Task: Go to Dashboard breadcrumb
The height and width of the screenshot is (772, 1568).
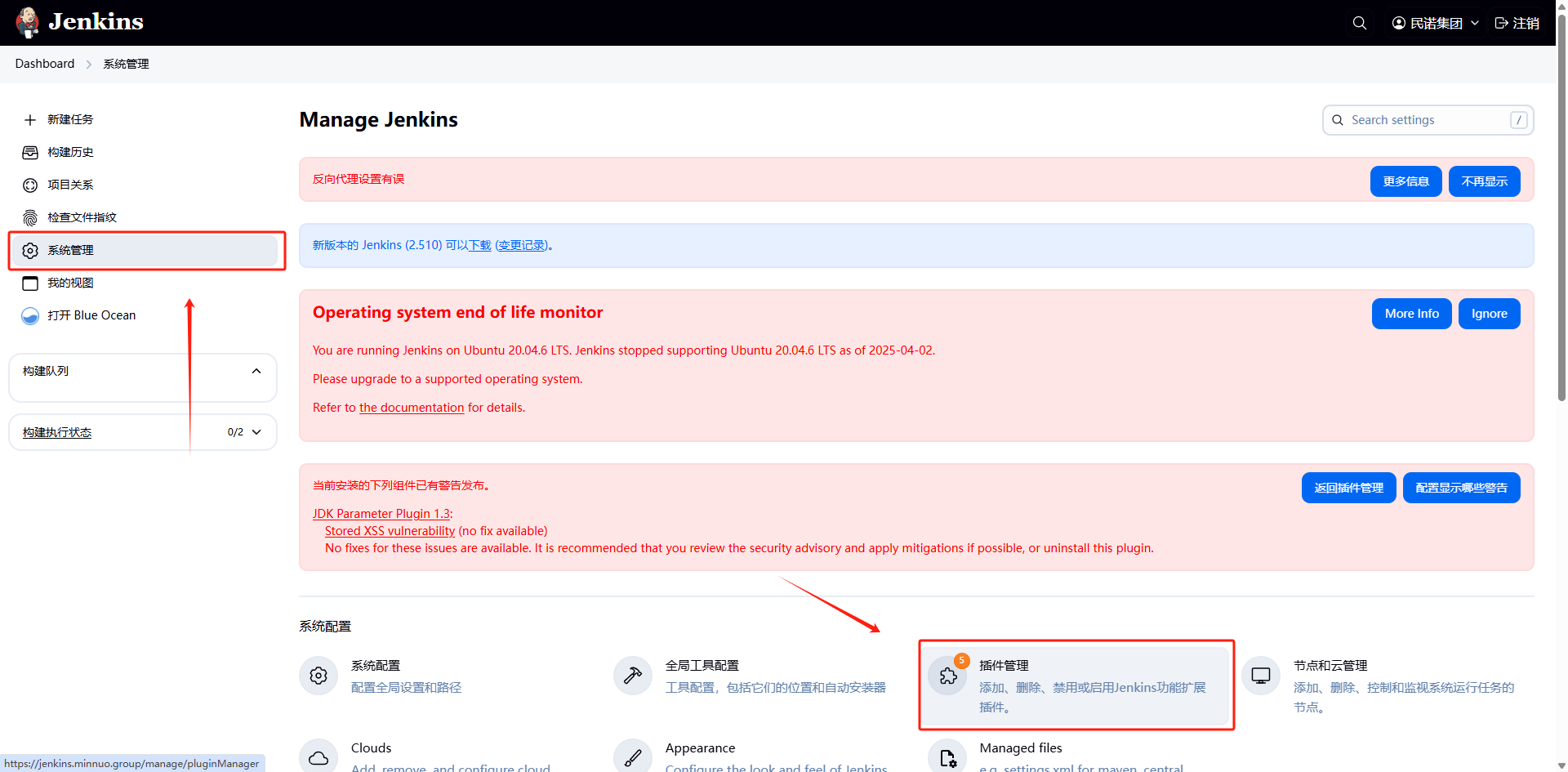Action: (x=45, y=64)
